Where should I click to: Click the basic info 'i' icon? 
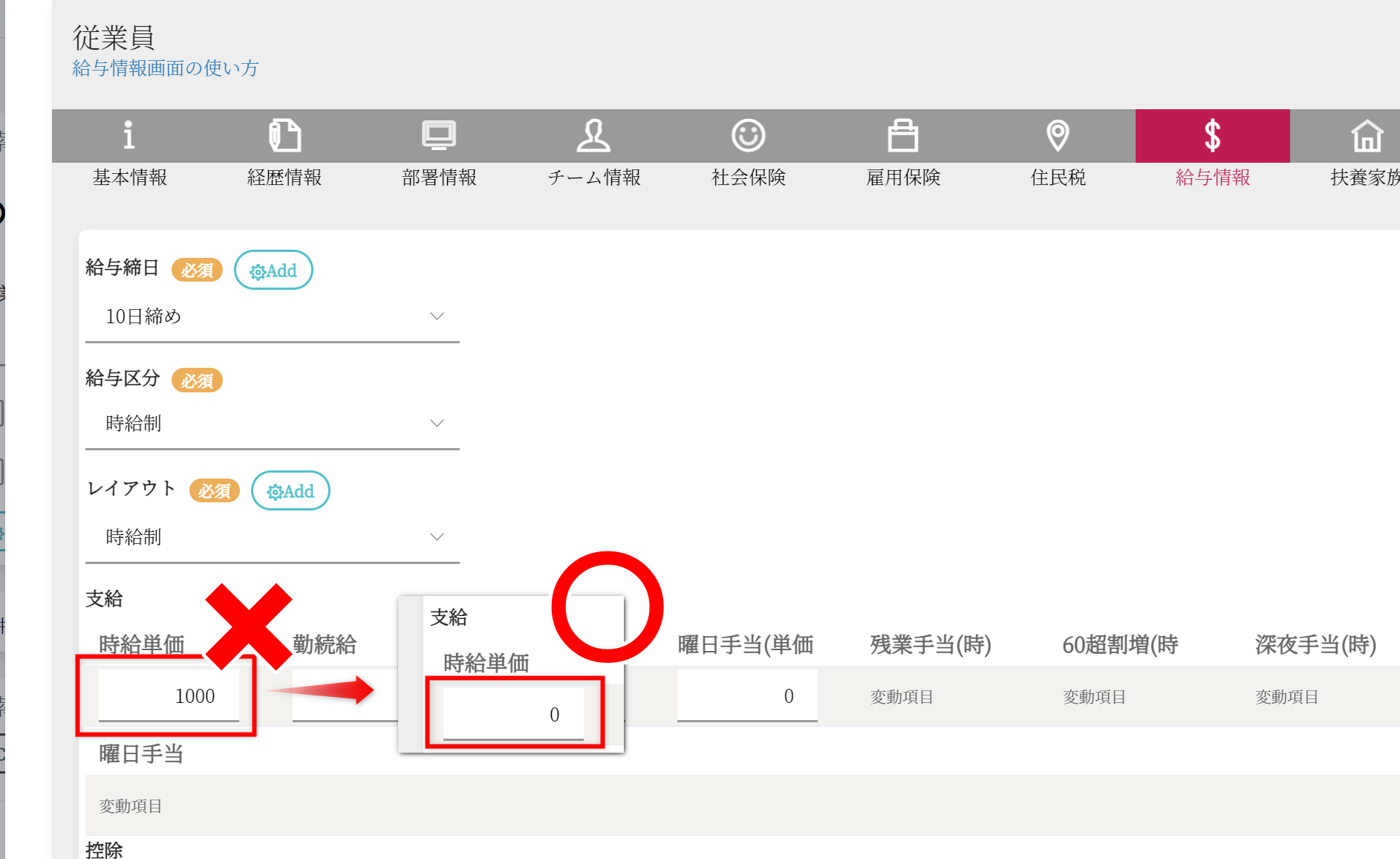click(129, 136)
